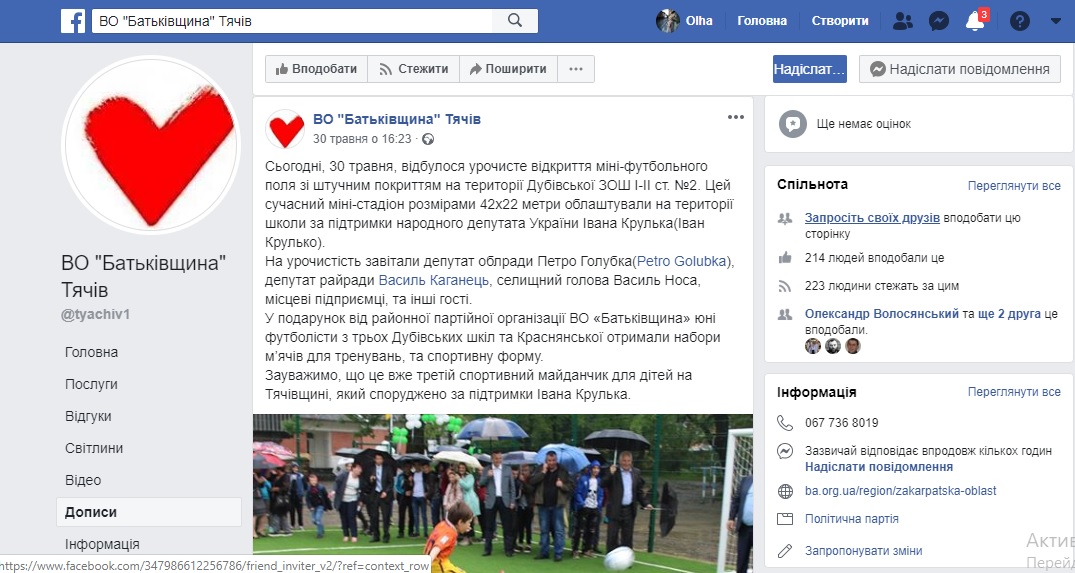
Task: Click the post's public audience globe icon
Action: (428, 139)
